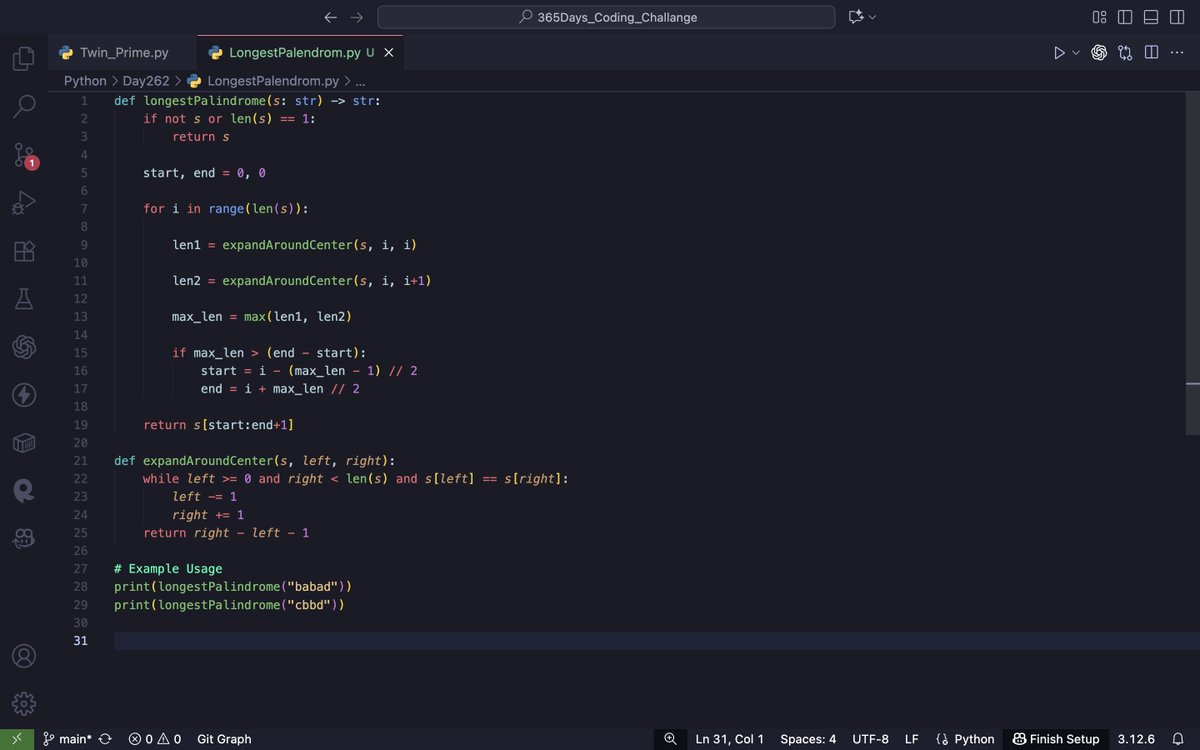Open notifications bell in status bar
The width and height of the screenshot is (1200, 750).
click(1179, 739)
